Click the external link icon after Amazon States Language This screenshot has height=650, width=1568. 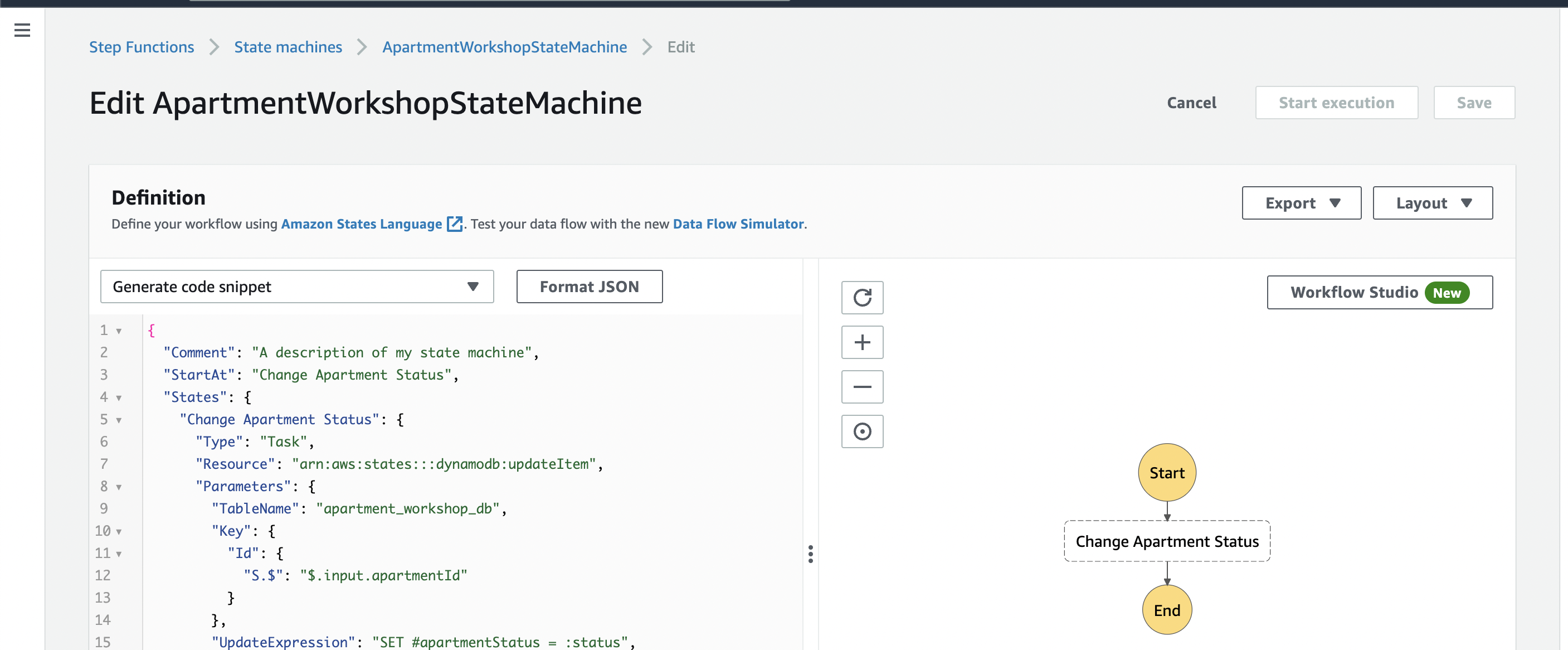455,224
